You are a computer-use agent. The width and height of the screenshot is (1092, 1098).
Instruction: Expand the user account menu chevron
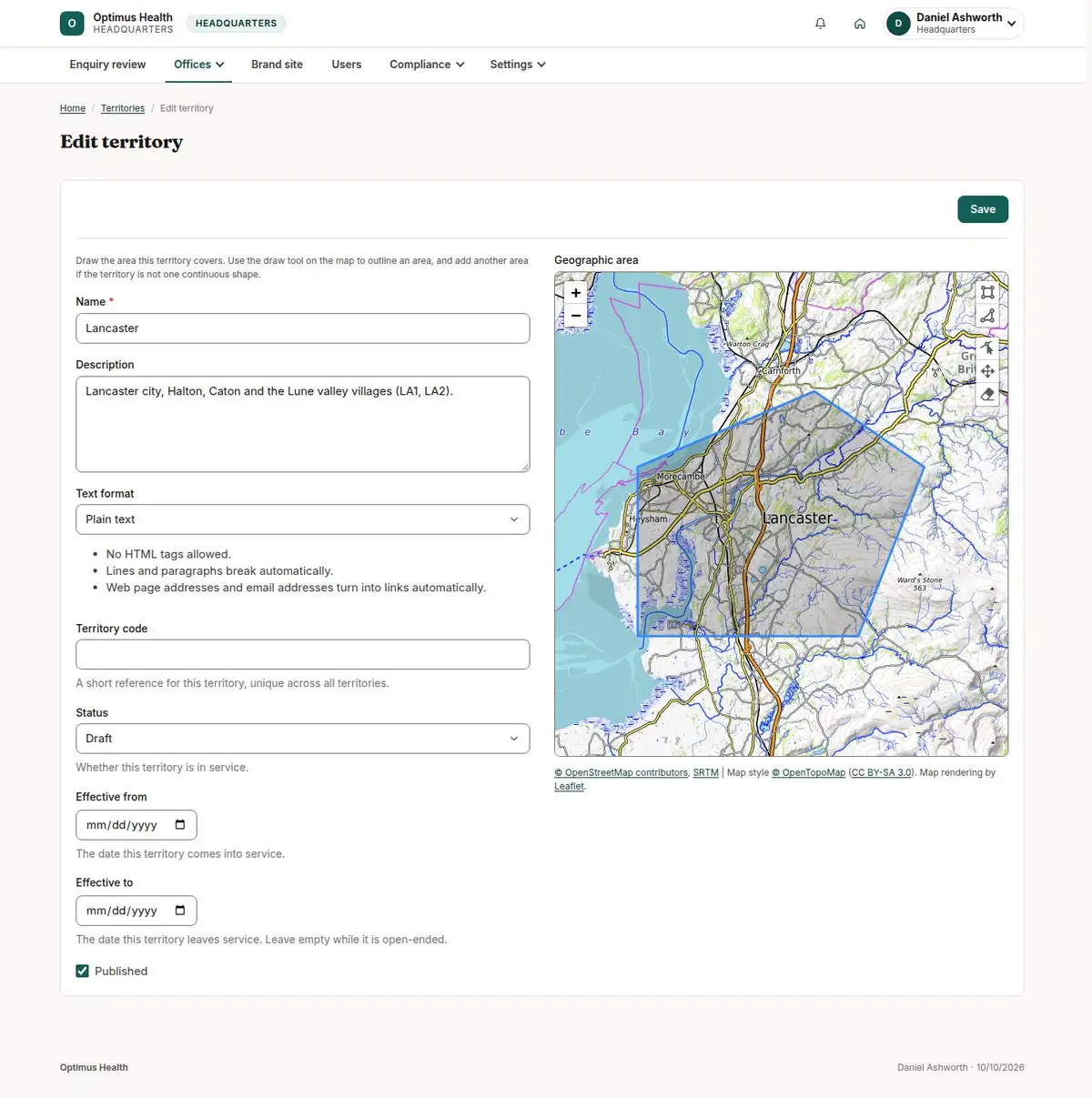(x=1012, y=24)
